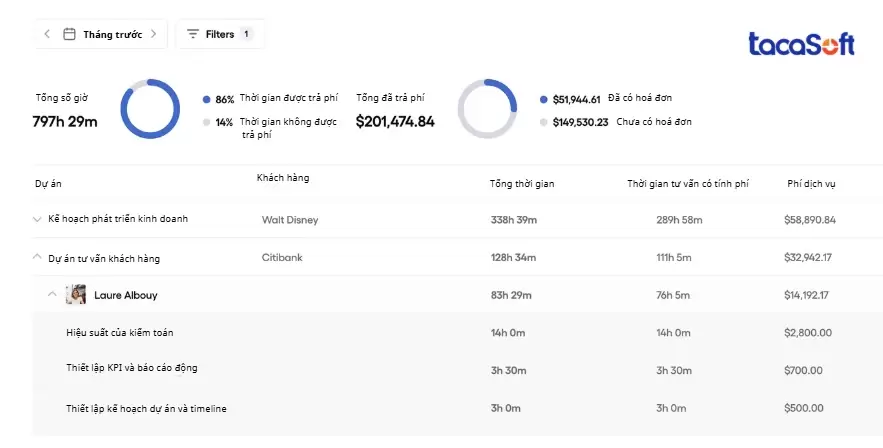Click the Filters count badge
883x448 pixels.
tap(246, 34)
